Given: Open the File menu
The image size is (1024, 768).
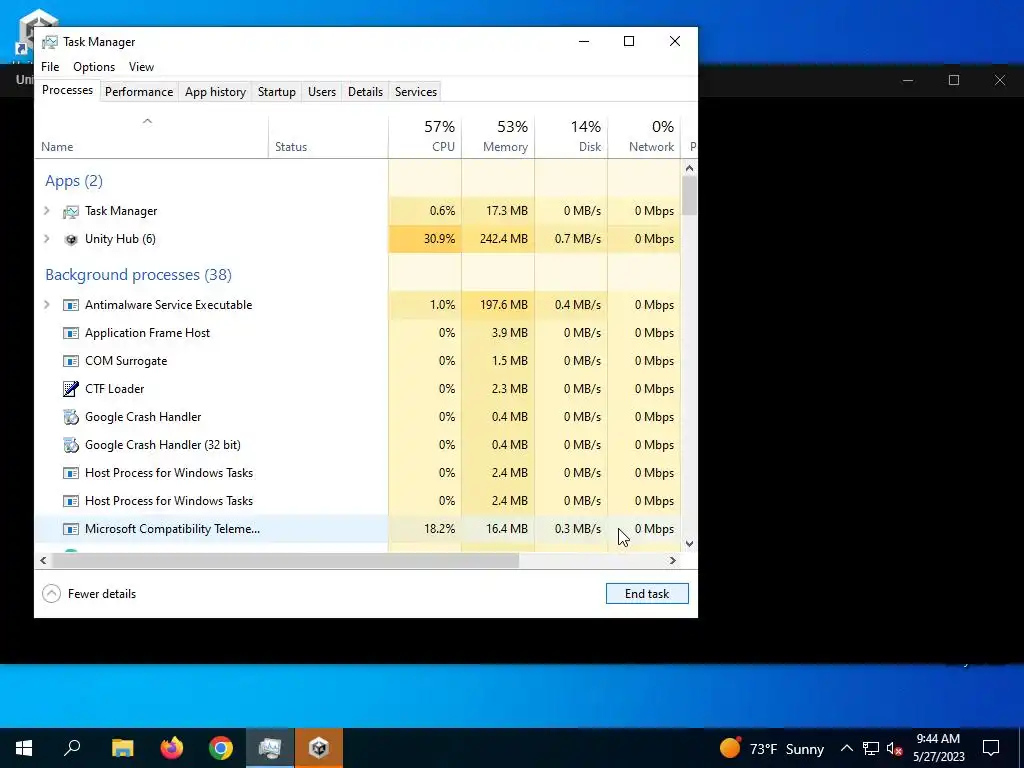Looking at the screenshot, I should coord(50,67).
